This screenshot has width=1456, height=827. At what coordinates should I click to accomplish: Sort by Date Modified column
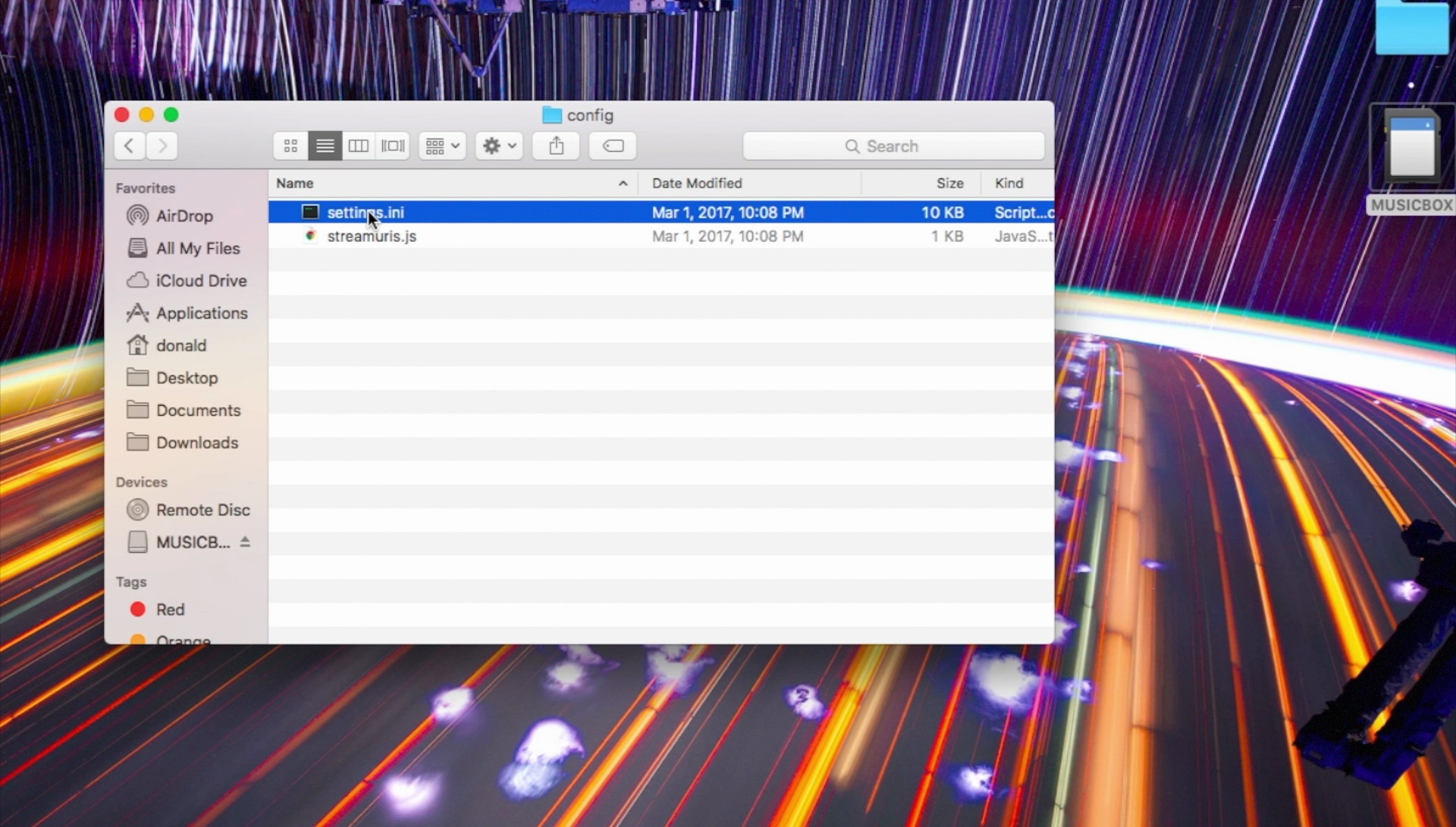[x=697, y=184]
